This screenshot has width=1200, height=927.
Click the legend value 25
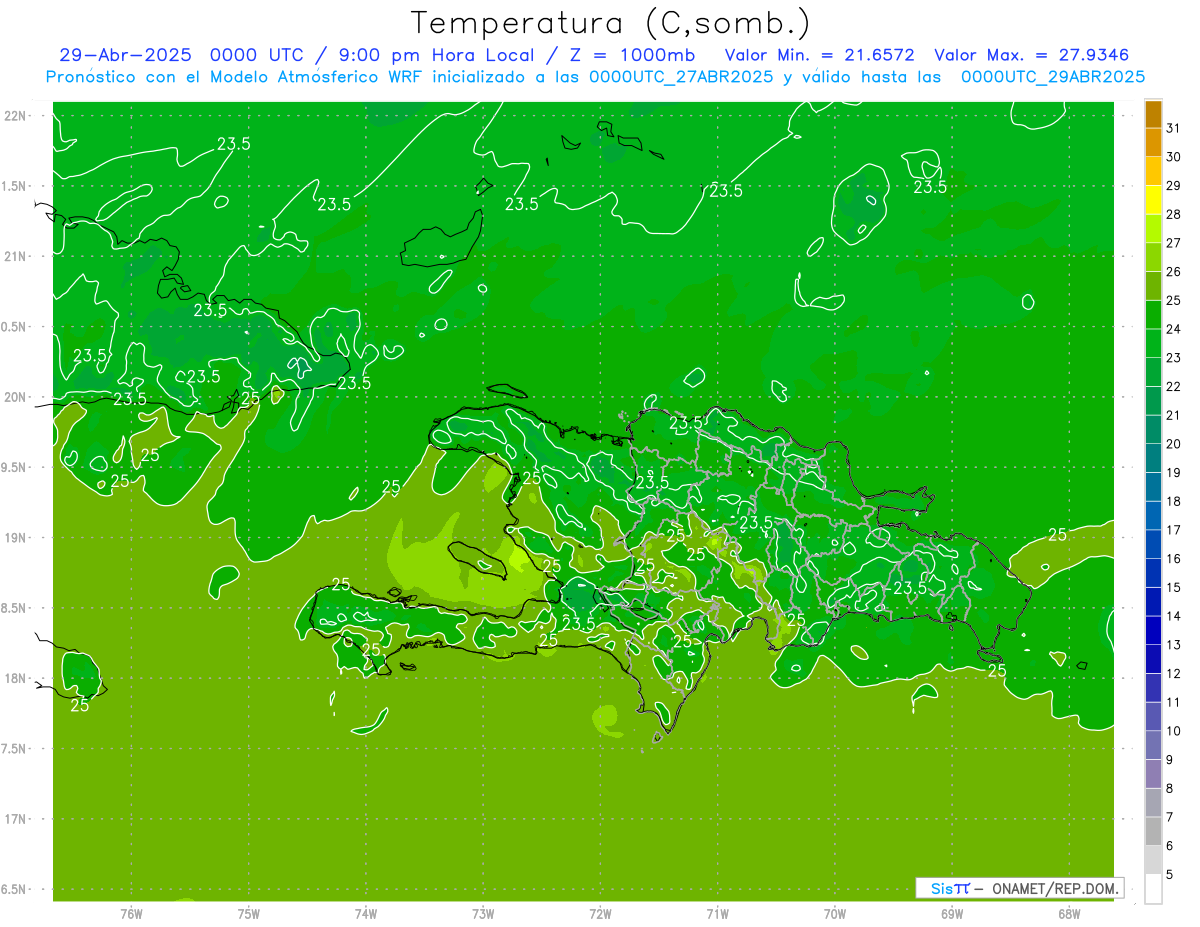pyautogui.click(x=1174, y=300)
